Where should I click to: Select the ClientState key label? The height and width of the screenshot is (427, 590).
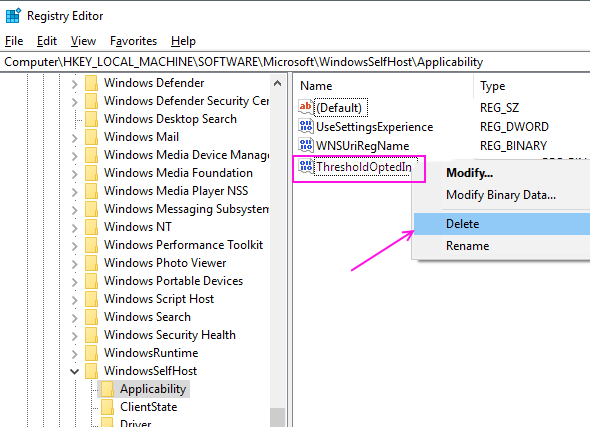coord(148,407)
